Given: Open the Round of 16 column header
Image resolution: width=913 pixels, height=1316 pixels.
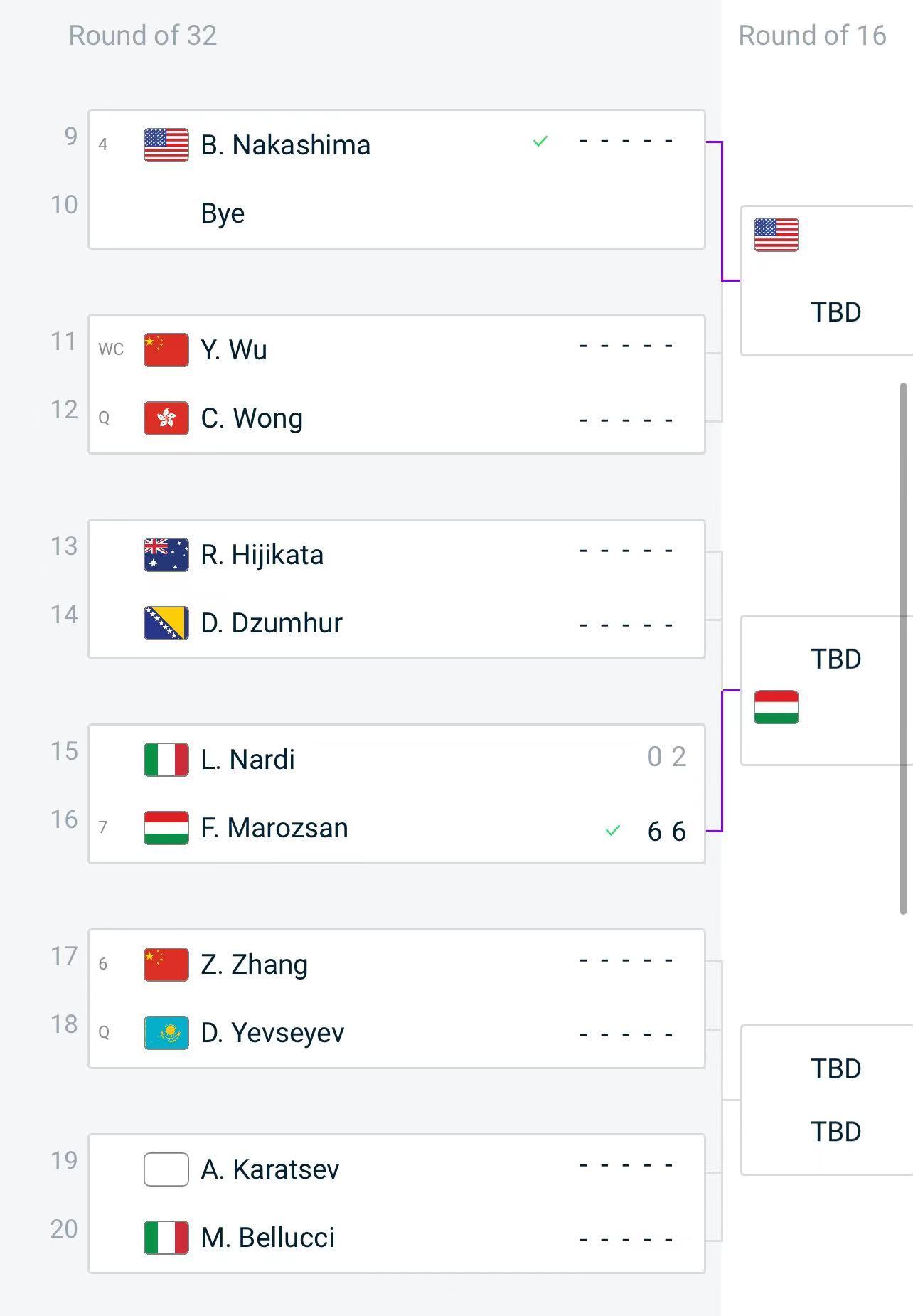Looking at the screenshot, I should tap(812, 36).
